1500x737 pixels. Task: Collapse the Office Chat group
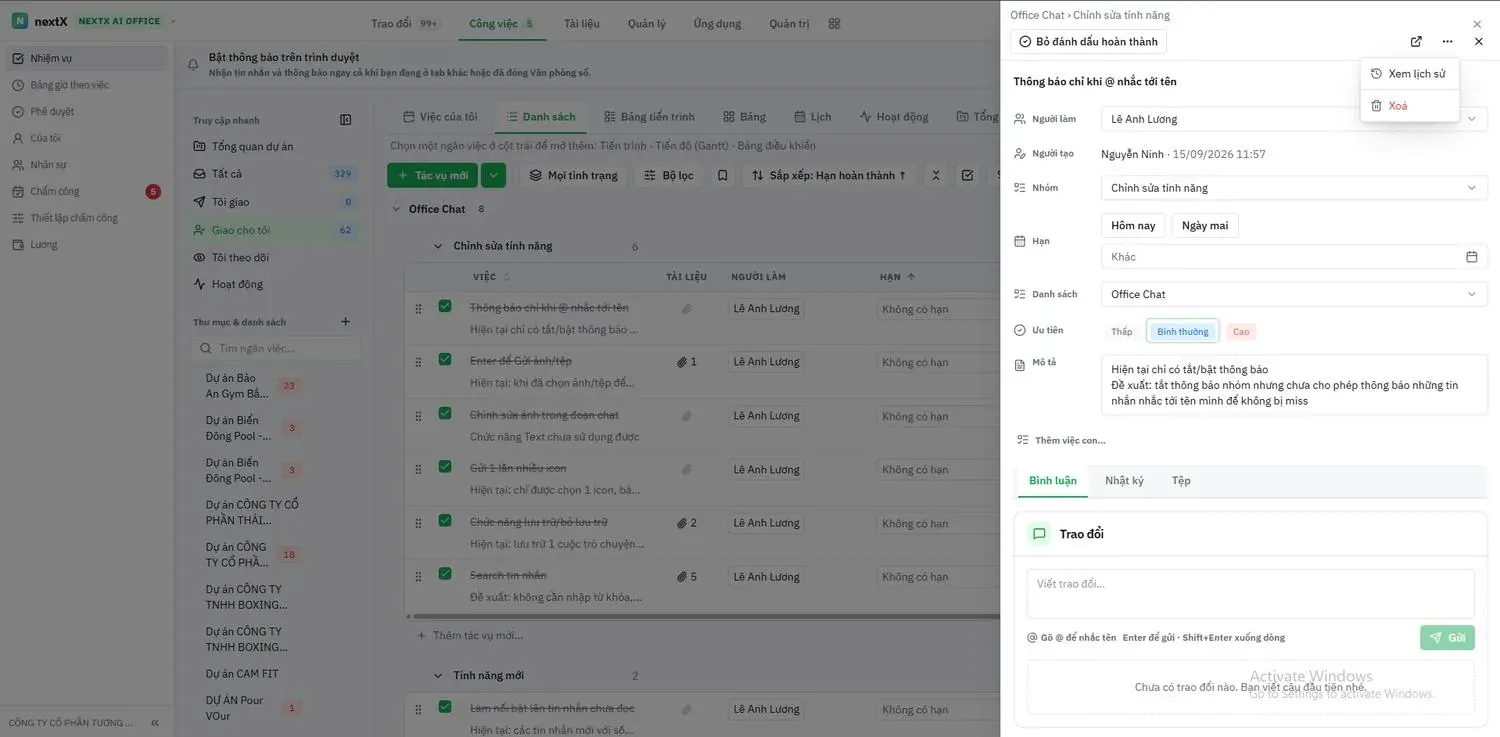(x=396, y=209)
